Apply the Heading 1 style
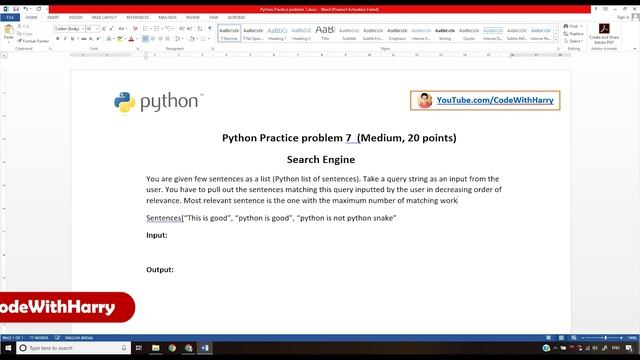The image size is (640, 360). coord(277,33)
